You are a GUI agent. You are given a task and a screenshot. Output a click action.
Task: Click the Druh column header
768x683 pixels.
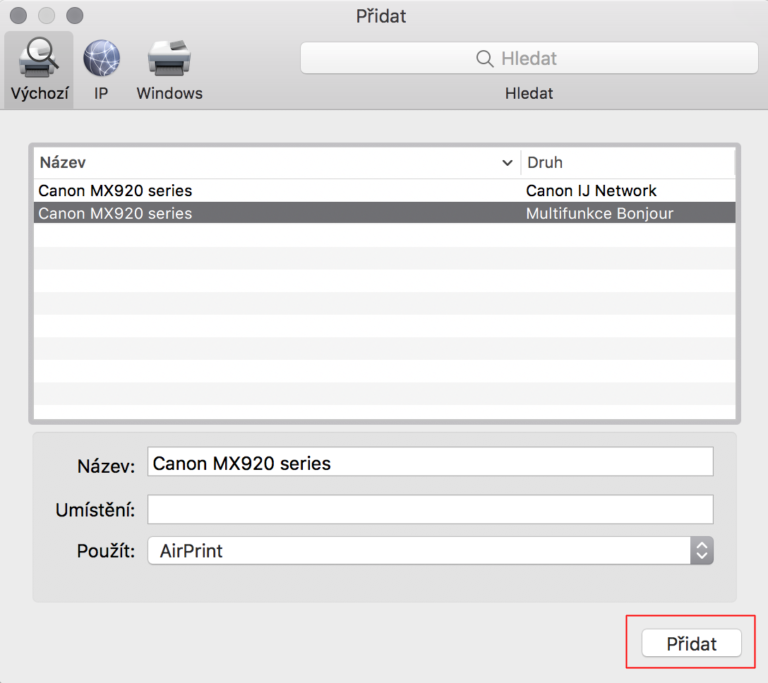click(x=628, y=162)
